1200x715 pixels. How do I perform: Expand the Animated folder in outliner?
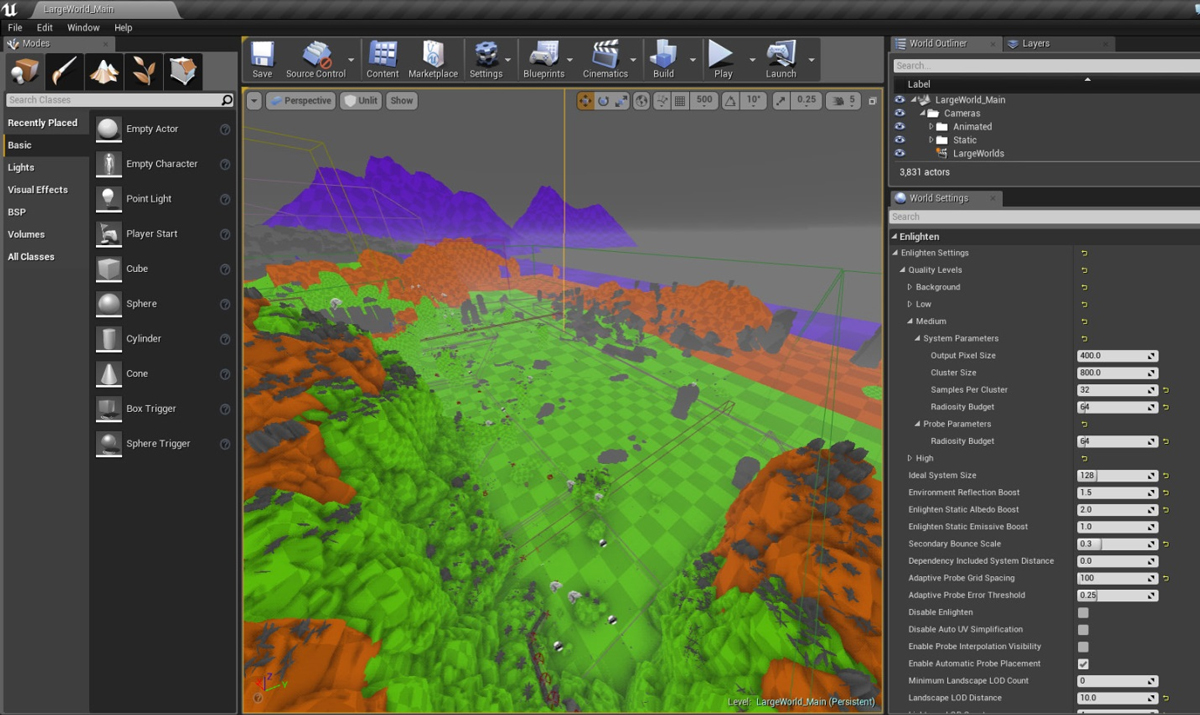click(931, 127)
